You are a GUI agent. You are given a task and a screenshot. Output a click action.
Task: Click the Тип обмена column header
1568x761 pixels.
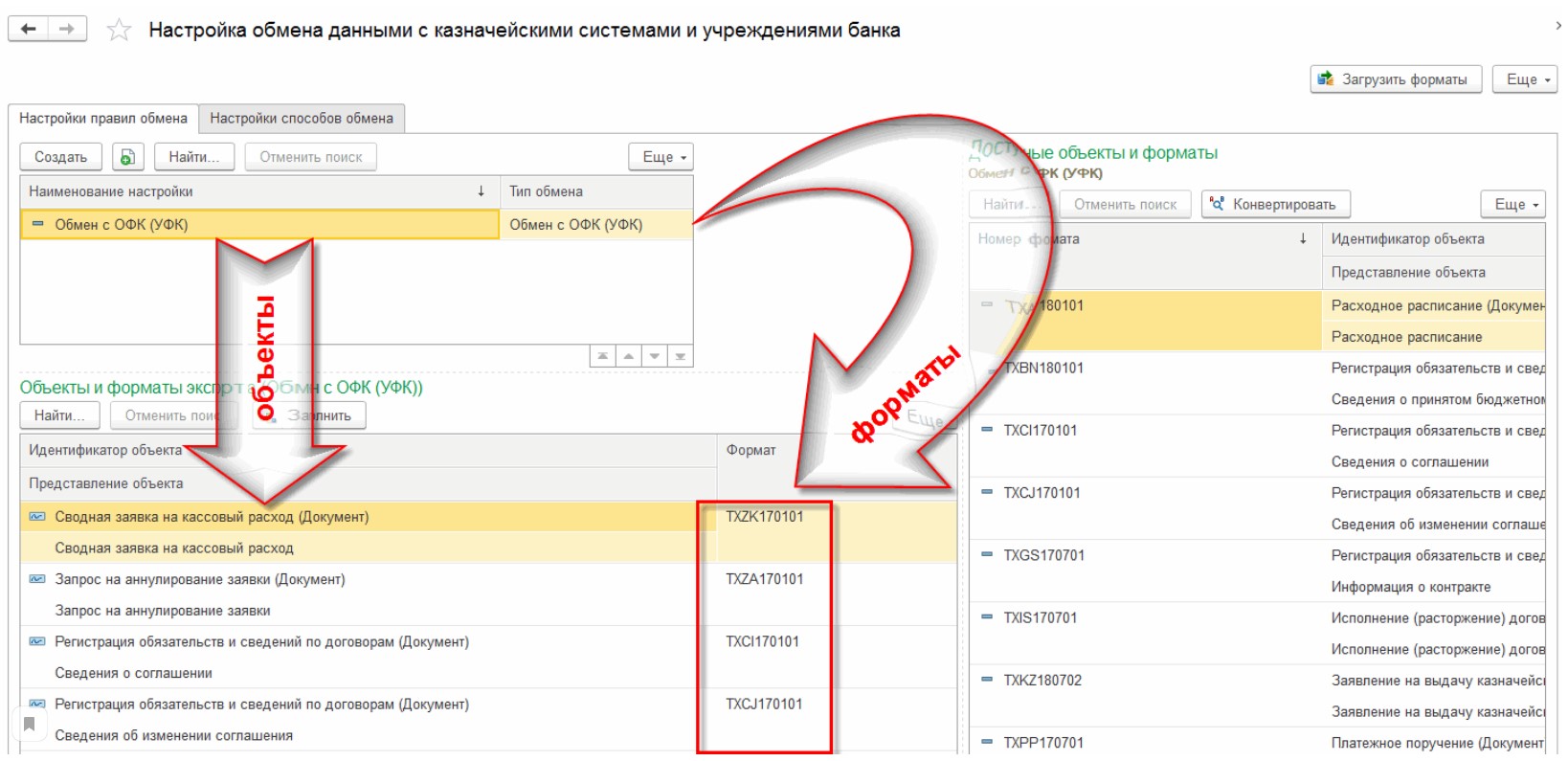point(596,191)
